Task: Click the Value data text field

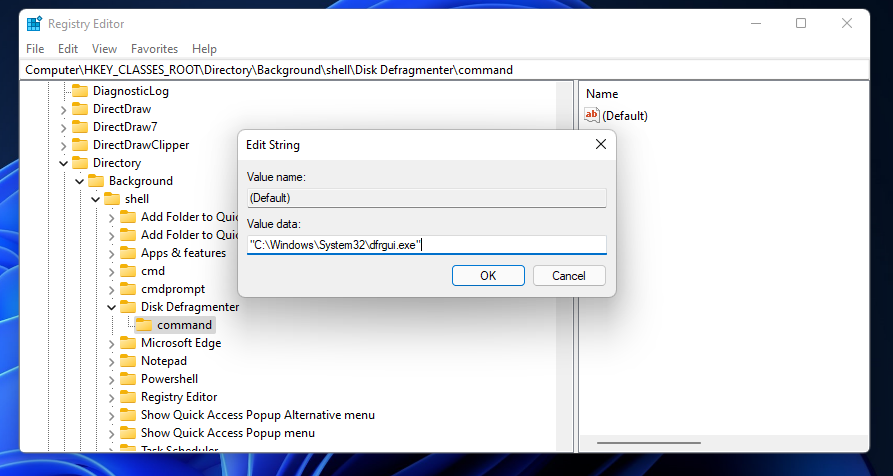Action: click(427, 245)
